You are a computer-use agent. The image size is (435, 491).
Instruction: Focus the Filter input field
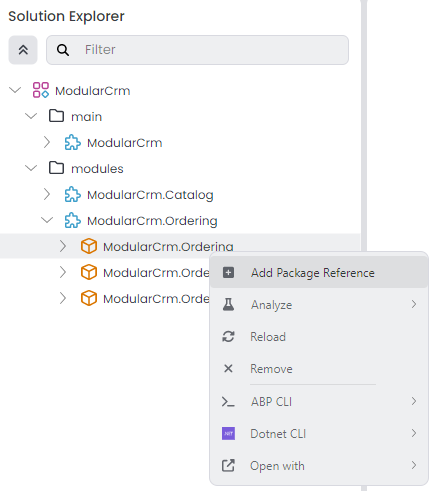point(197,50)
